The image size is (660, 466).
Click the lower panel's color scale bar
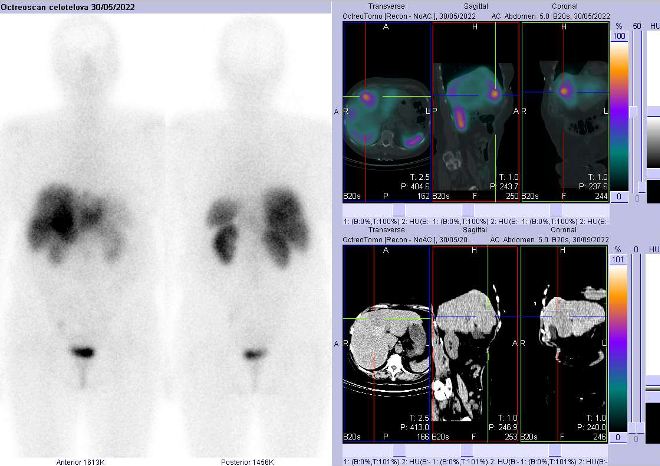pos(618,349)
